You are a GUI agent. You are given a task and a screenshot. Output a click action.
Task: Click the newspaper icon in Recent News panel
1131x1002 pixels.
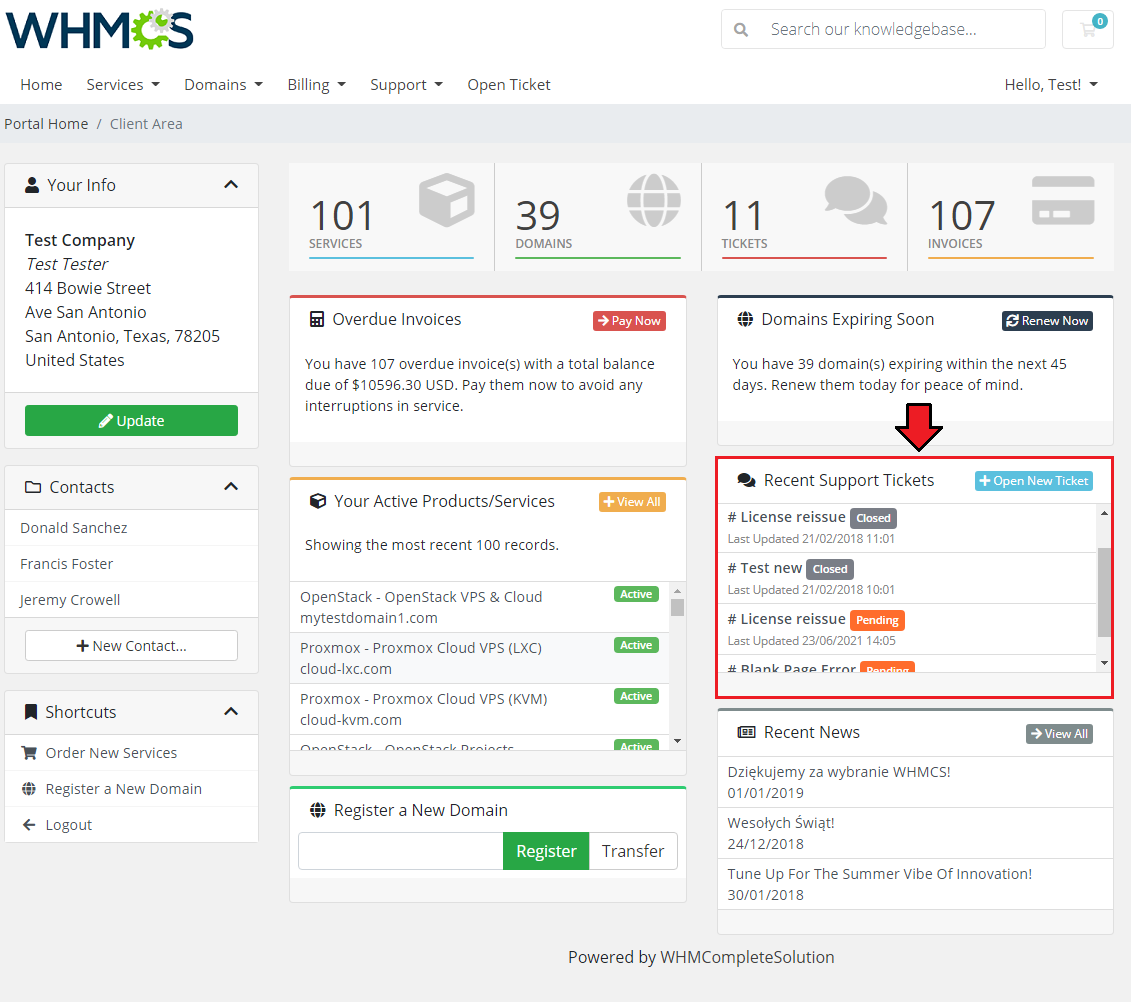coord(746,732)
